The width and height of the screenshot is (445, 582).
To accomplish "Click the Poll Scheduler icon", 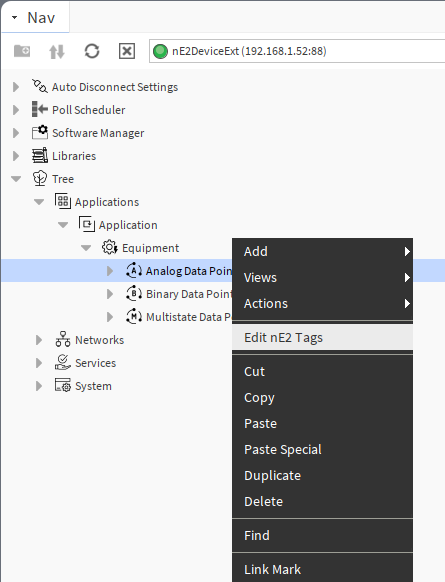I will [40, 109].
